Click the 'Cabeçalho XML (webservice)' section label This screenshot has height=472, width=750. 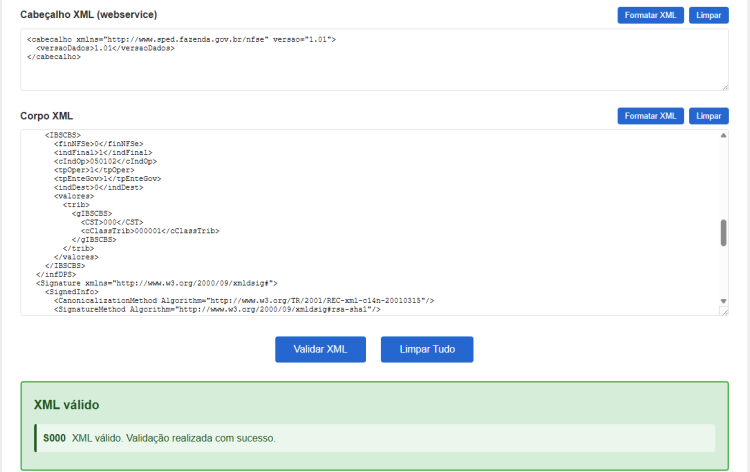pos(88,15)
